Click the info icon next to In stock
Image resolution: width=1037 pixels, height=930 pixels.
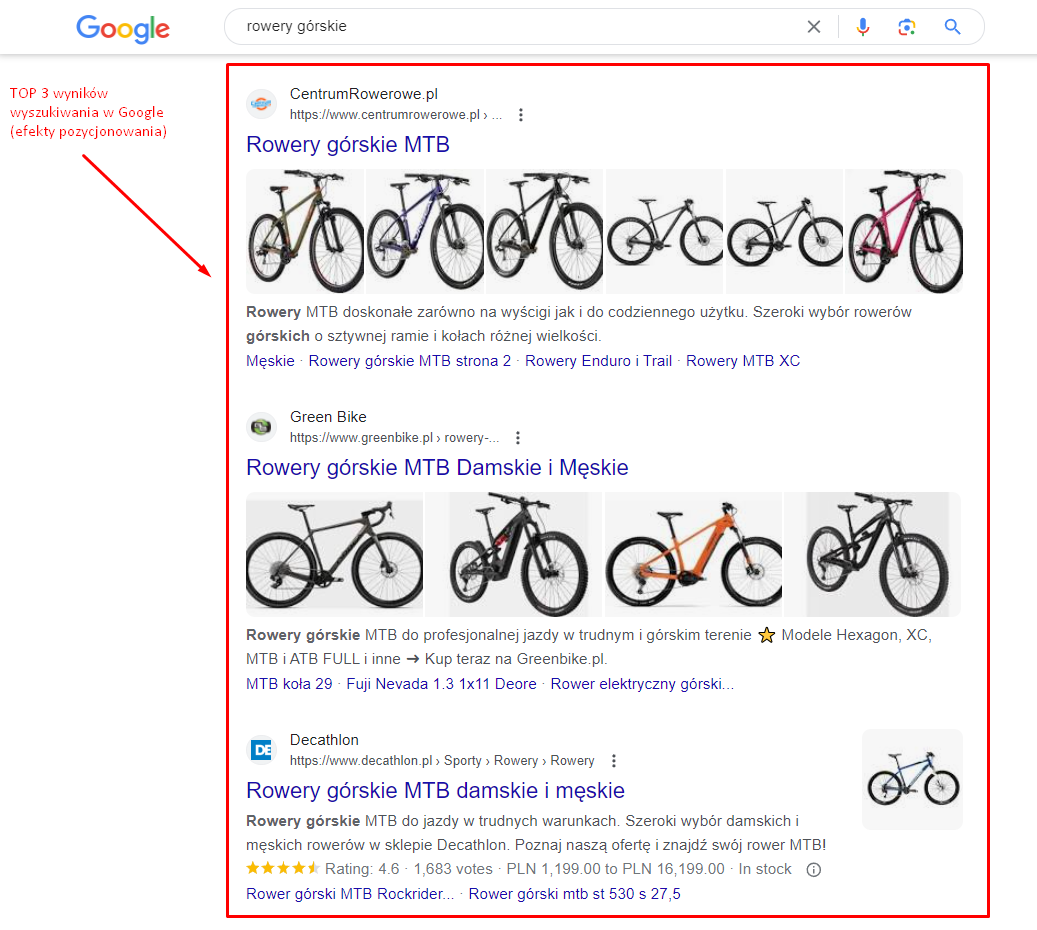(x=813, y=870)
